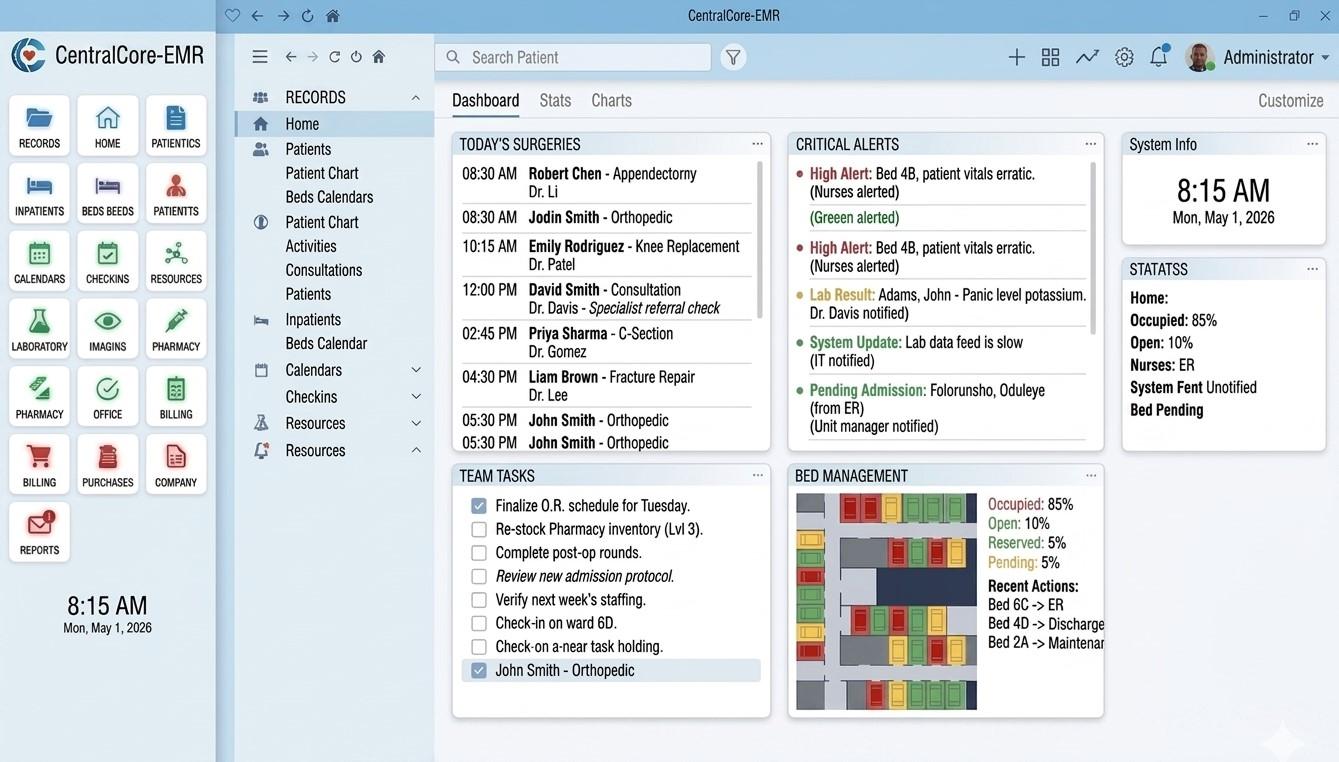Select Beds Calendars in sidebar
Viewport: 1339px width, 762px height.
click(x=329, y=197)
